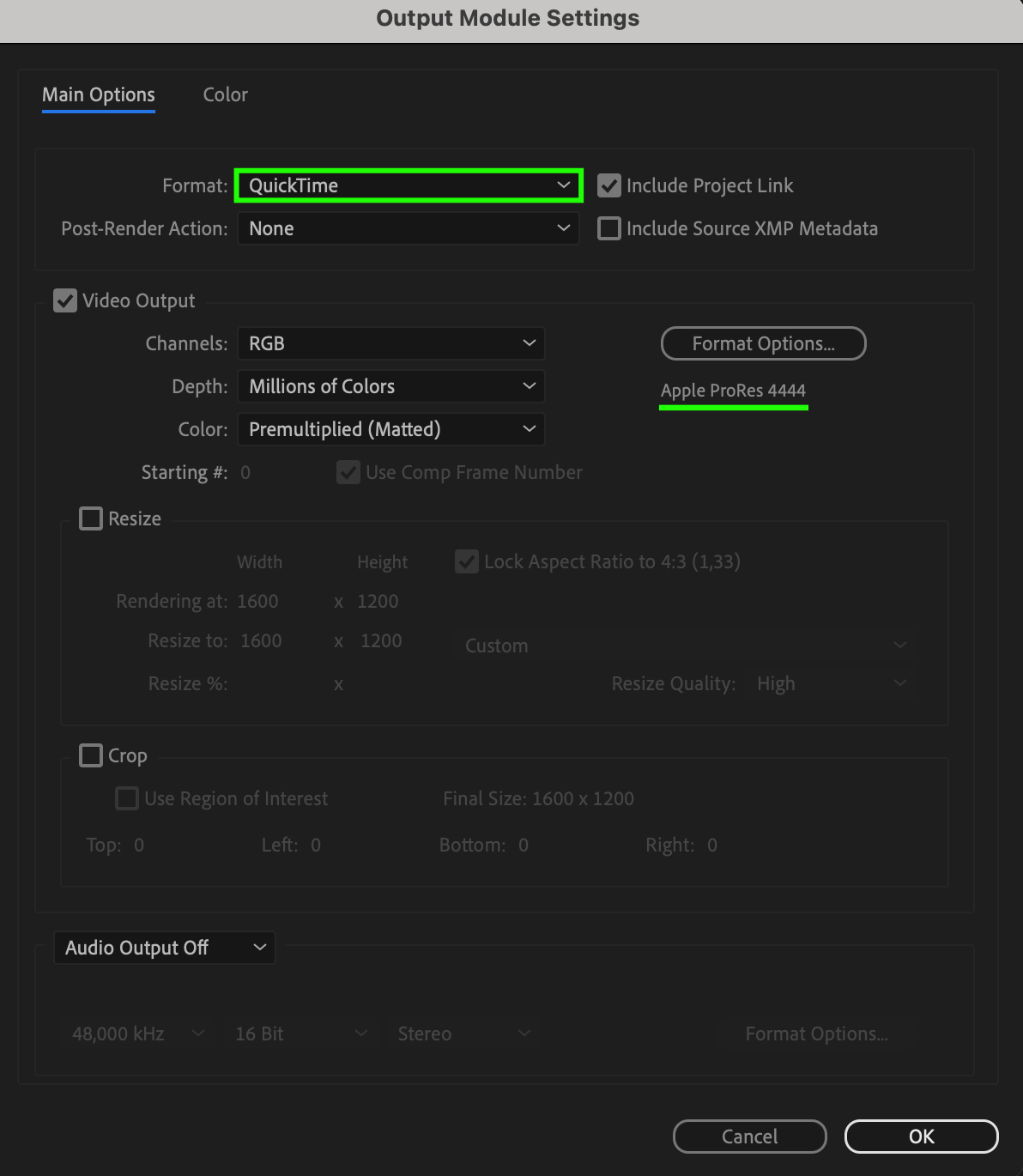The image size is (1023, 1176).
Task: Expand the Depth Millions of Colors dropdown
Action: [390, 386]
